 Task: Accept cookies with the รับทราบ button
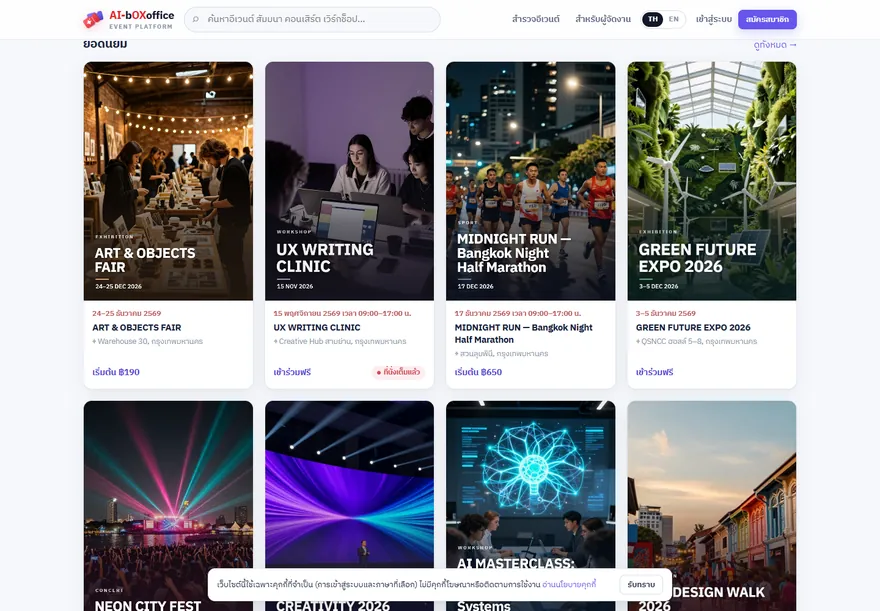pos(641,585)
